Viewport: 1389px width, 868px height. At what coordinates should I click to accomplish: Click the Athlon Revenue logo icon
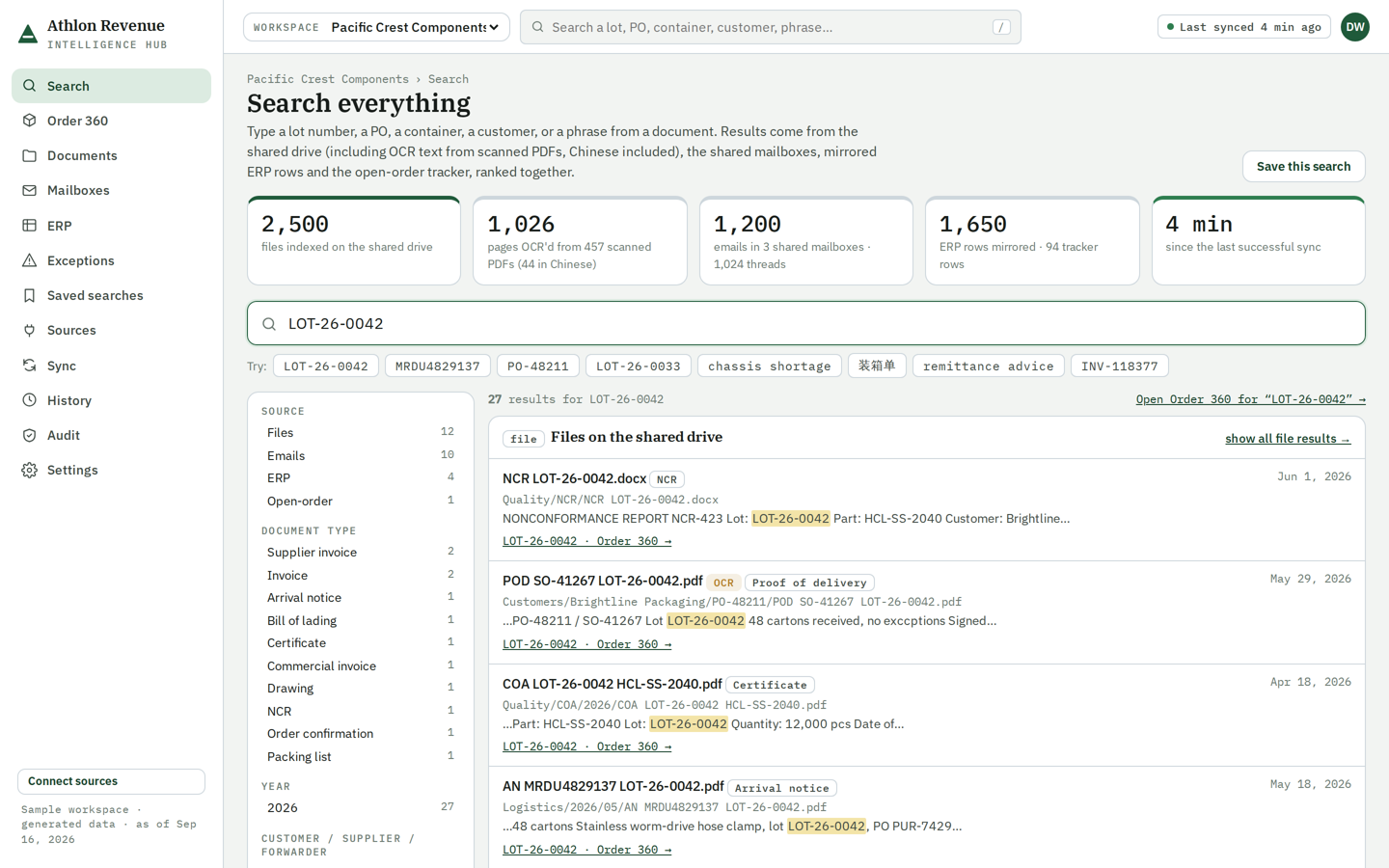(x=28, y=35)
